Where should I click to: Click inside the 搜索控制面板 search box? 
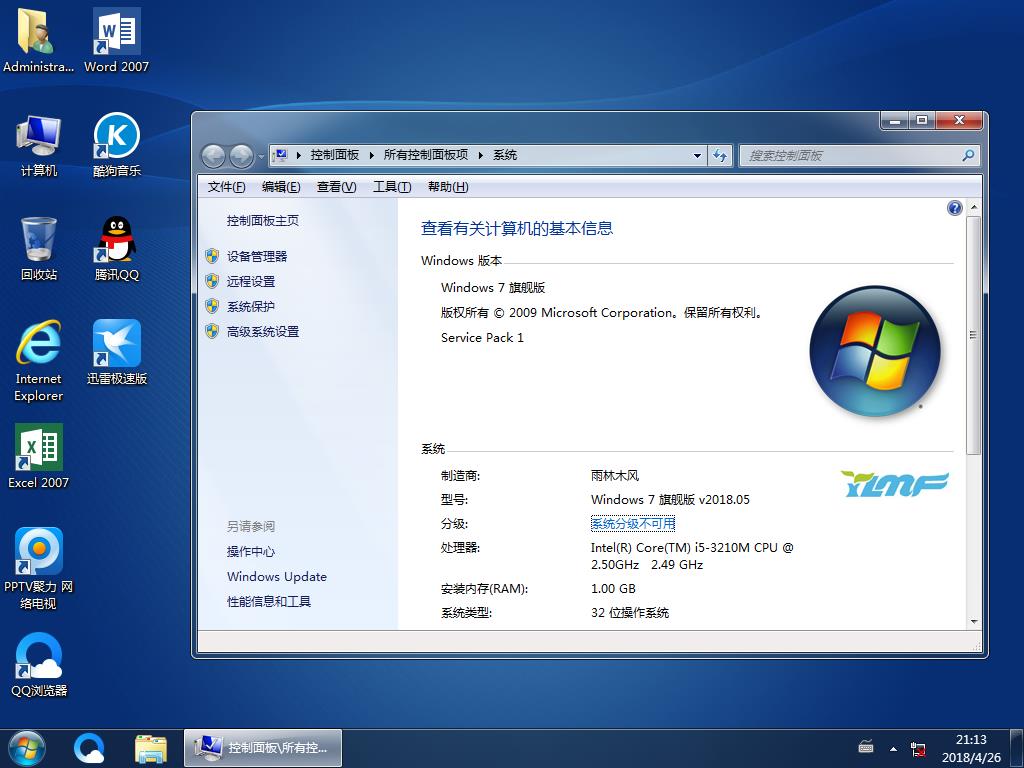855,155
